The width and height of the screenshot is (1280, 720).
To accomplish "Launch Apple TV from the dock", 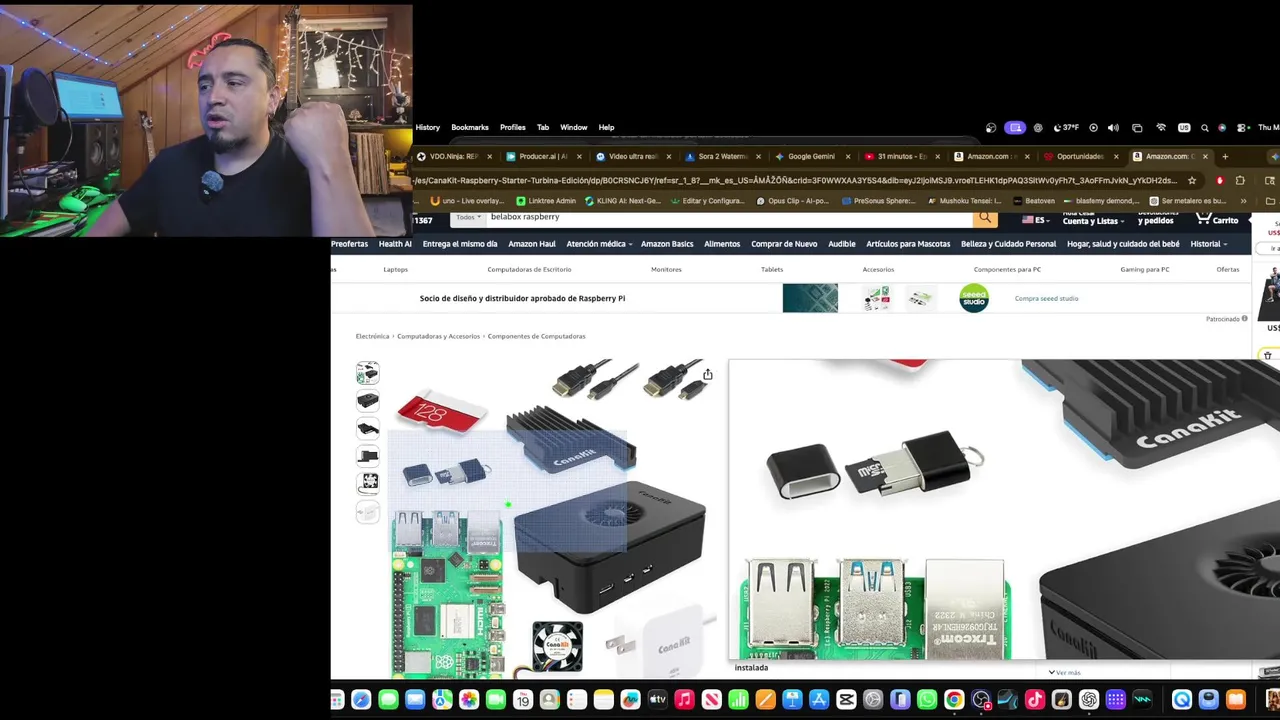I will 658,700.
